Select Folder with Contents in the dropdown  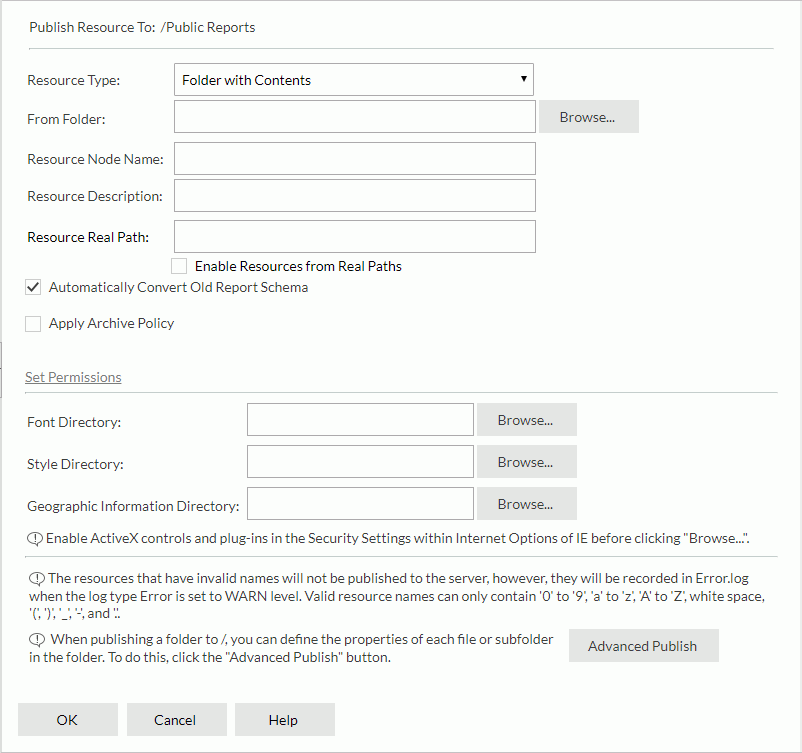click(354, 79)
